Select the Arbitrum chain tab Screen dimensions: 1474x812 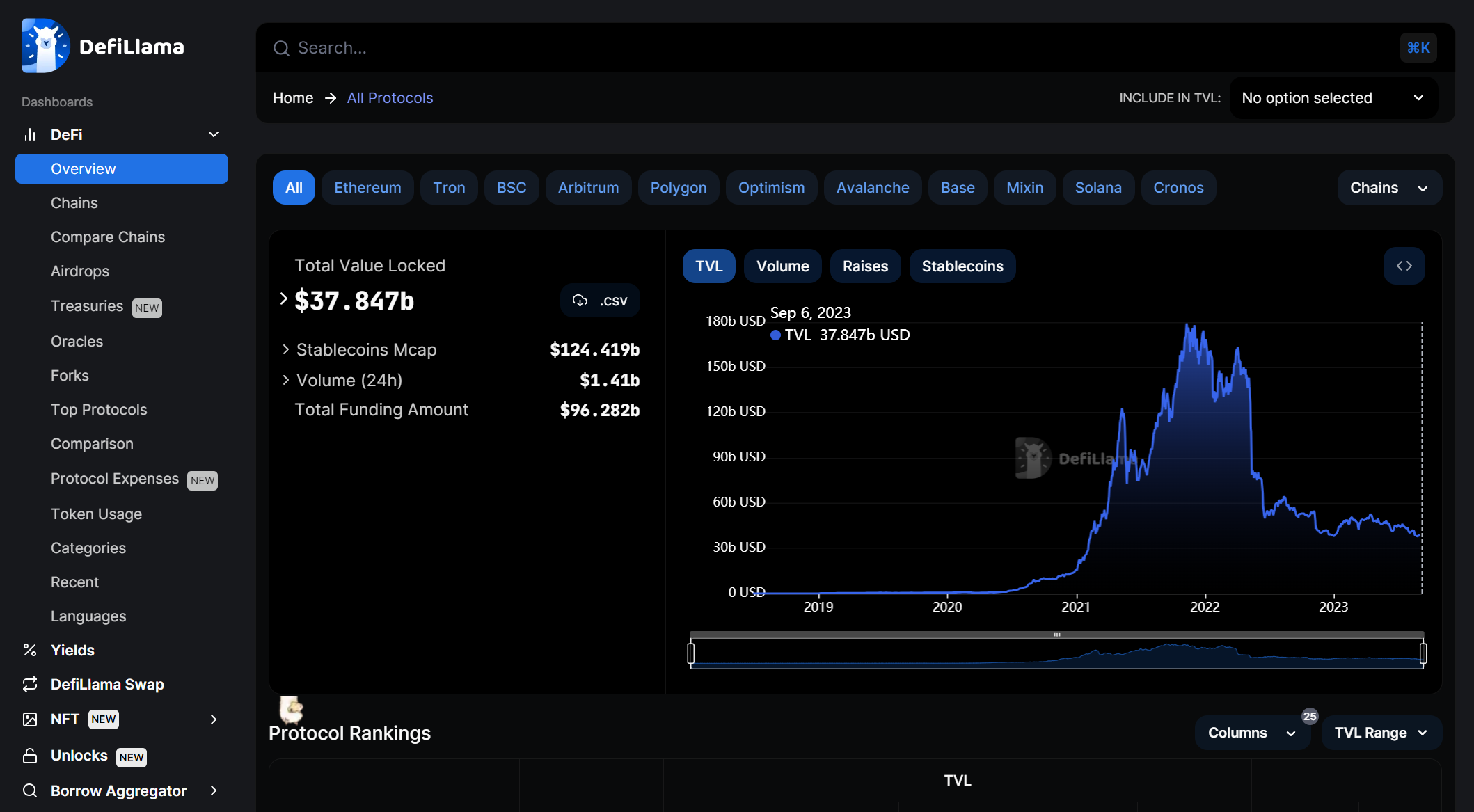(x=588, y=188)
